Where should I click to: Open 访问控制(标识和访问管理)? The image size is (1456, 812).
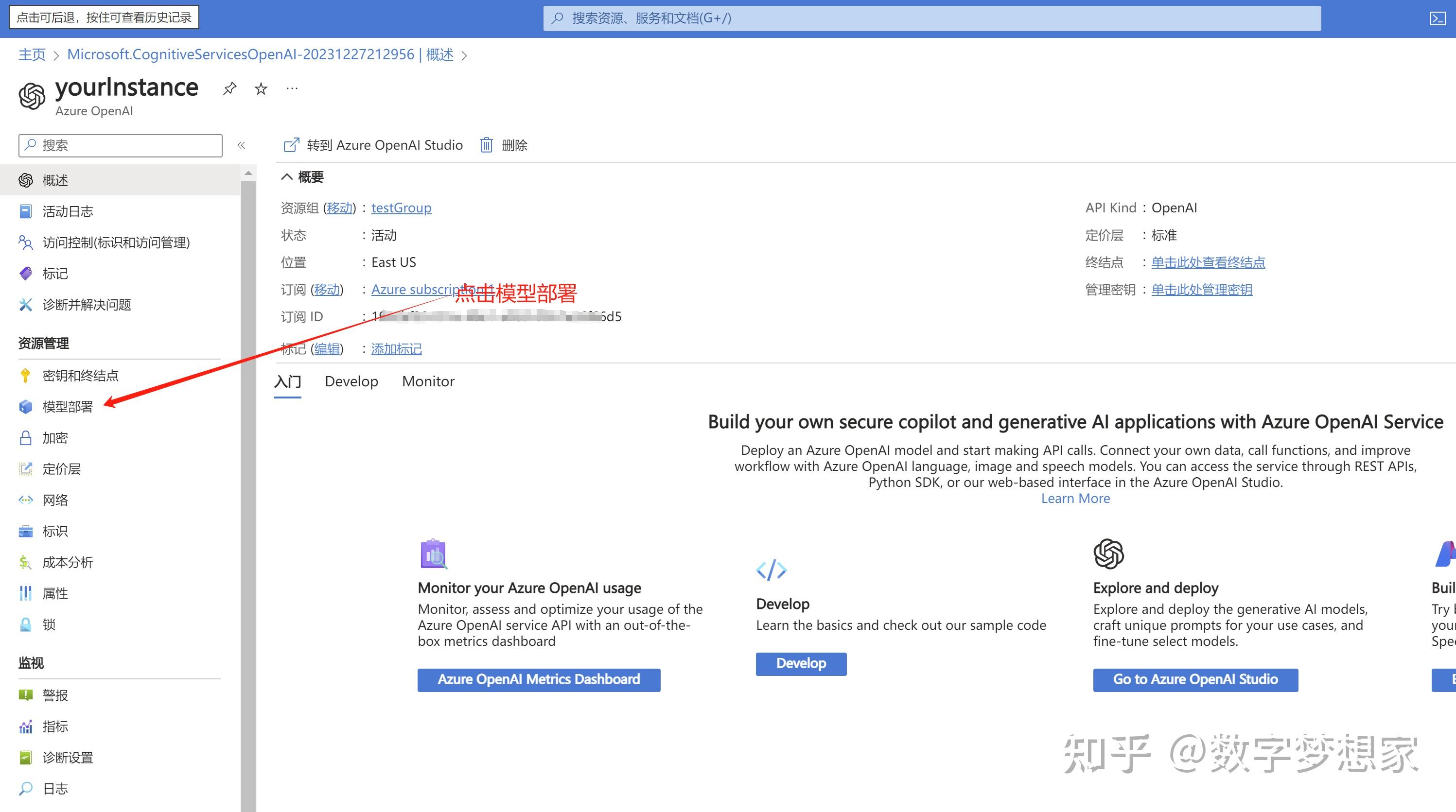pos(117,242)
